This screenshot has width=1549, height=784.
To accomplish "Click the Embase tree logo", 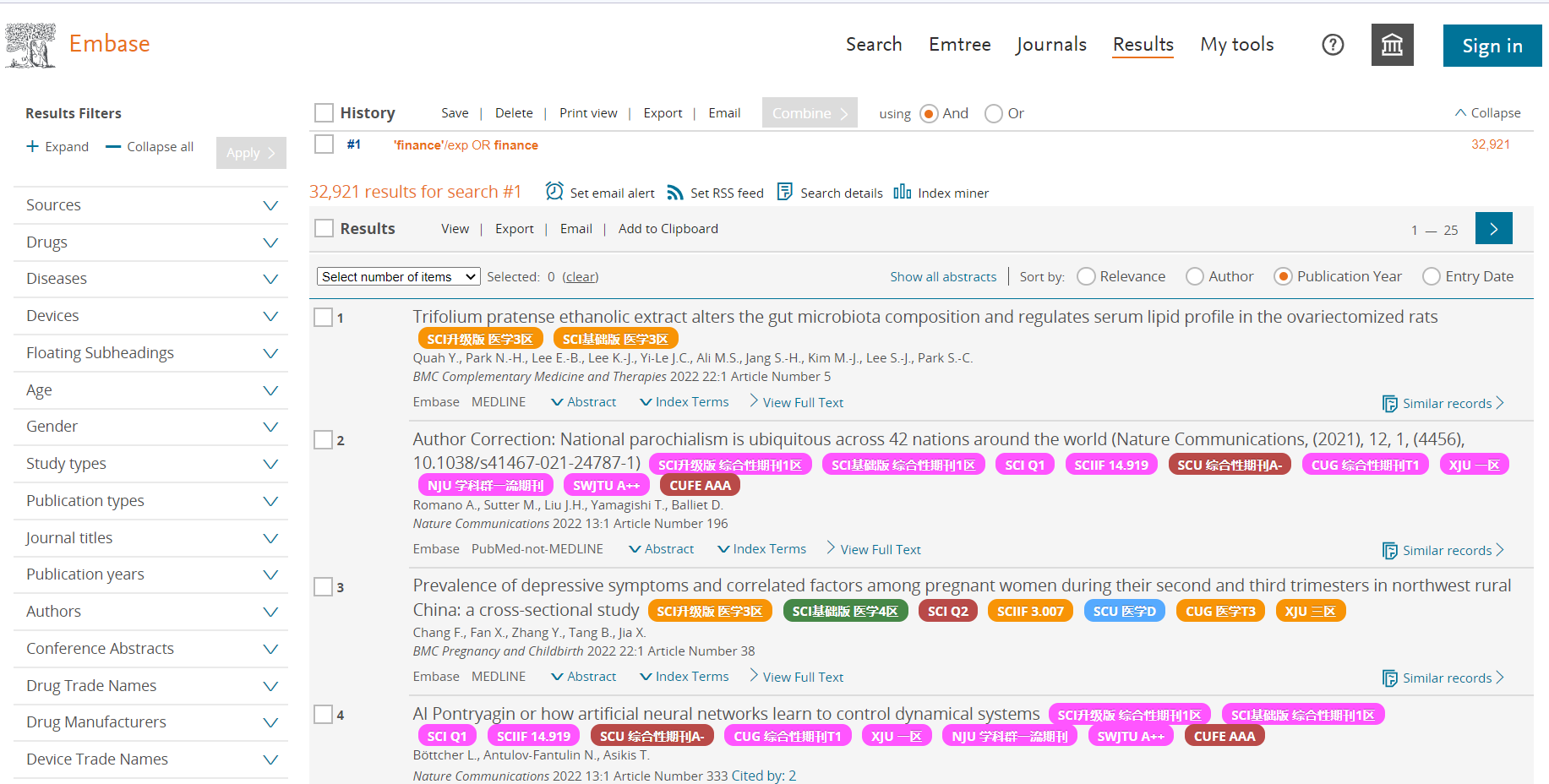I will (31, 45).
